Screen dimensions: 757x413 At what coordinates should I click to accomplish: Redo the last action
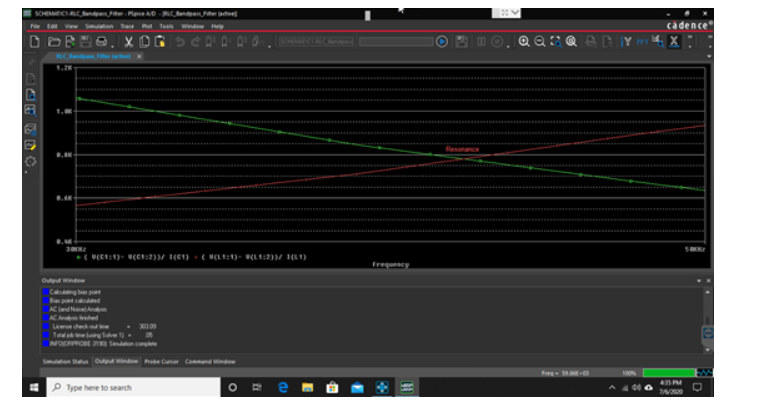tap(195, 42)
